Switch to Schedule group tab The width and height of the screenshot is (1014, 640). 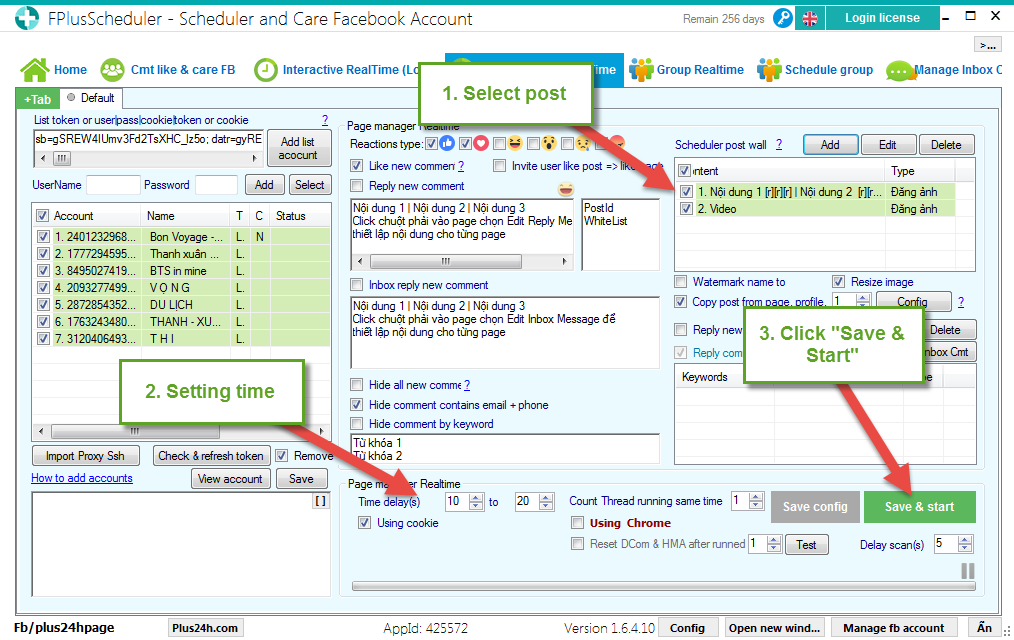(x=815, y=70)
